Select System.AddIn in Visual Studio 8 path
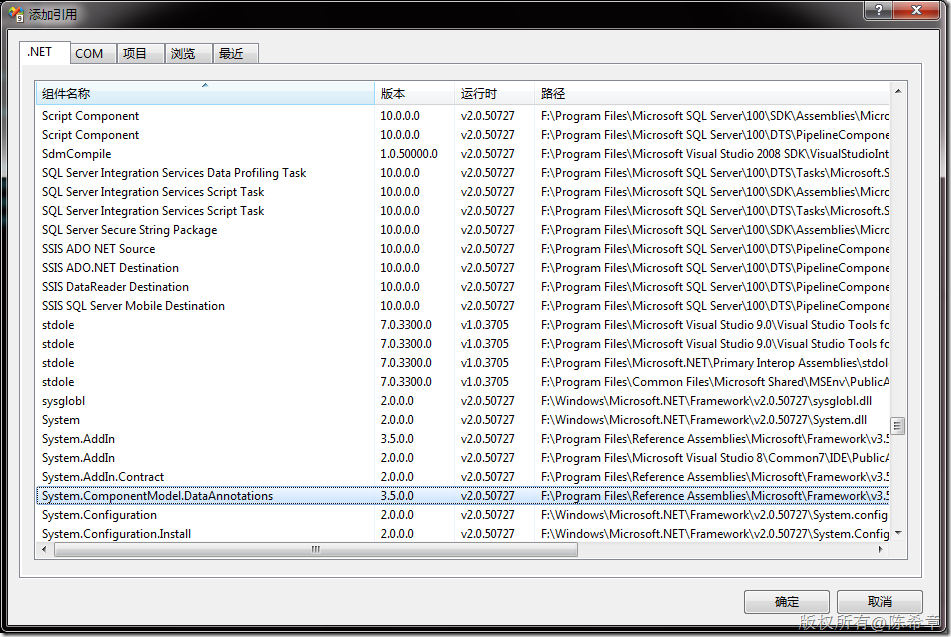Image resolution: width=951 pixels, height=637 pixels. coord(463,457)
